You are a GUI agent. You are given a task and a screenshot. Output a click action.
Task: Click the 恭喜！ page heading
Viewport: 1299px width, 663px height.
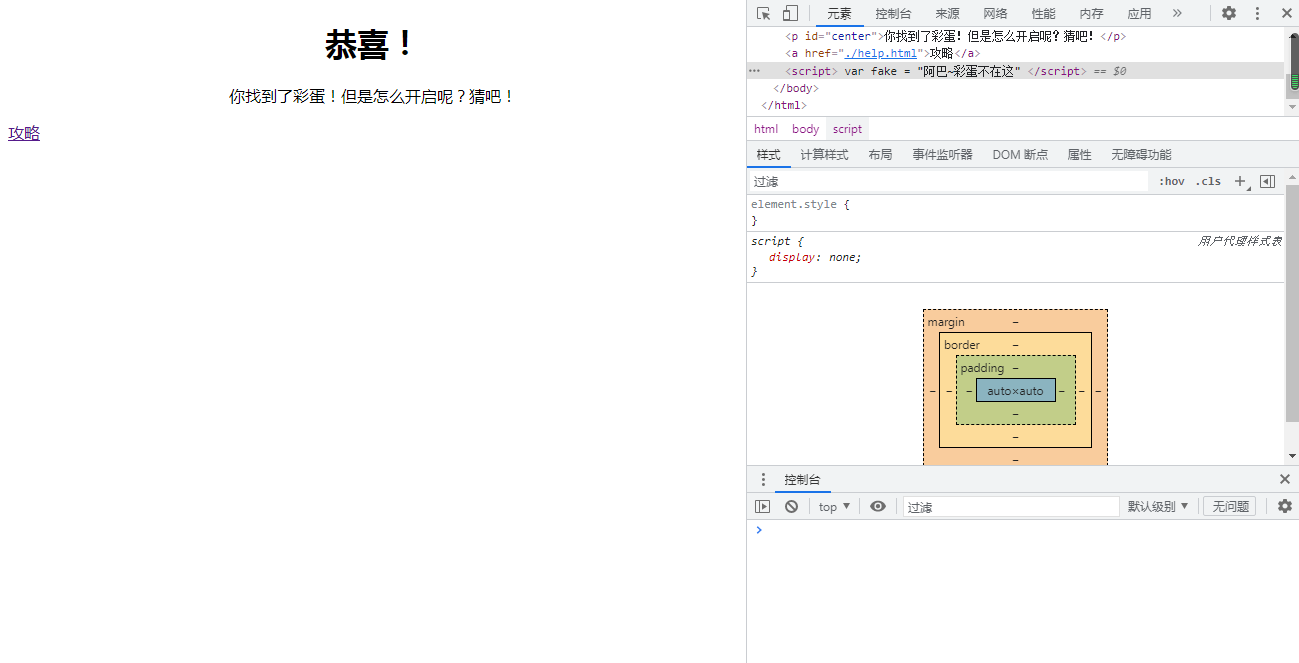click(371, 45)
